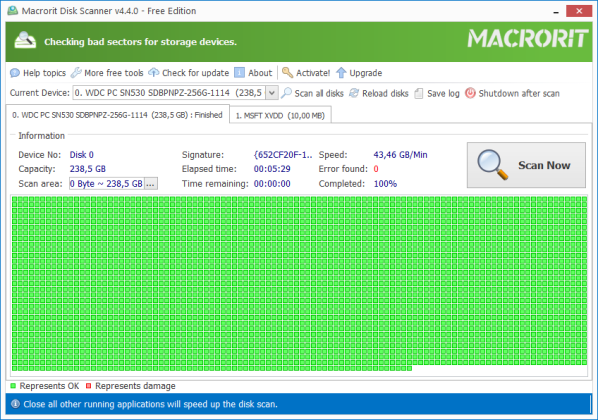Minimize the Macrorit Disk Scanner window
The image size is (598, 420).
click(x=556, y=11)
